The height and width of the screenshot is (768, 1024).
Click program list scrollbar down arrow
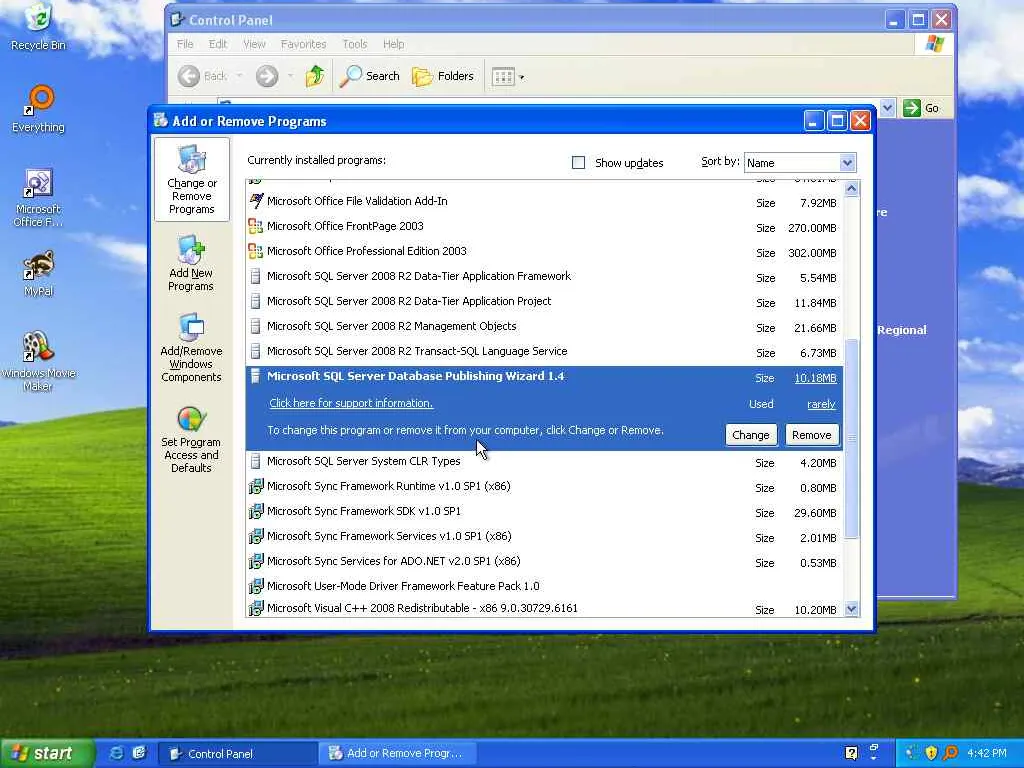coord(851,609)
